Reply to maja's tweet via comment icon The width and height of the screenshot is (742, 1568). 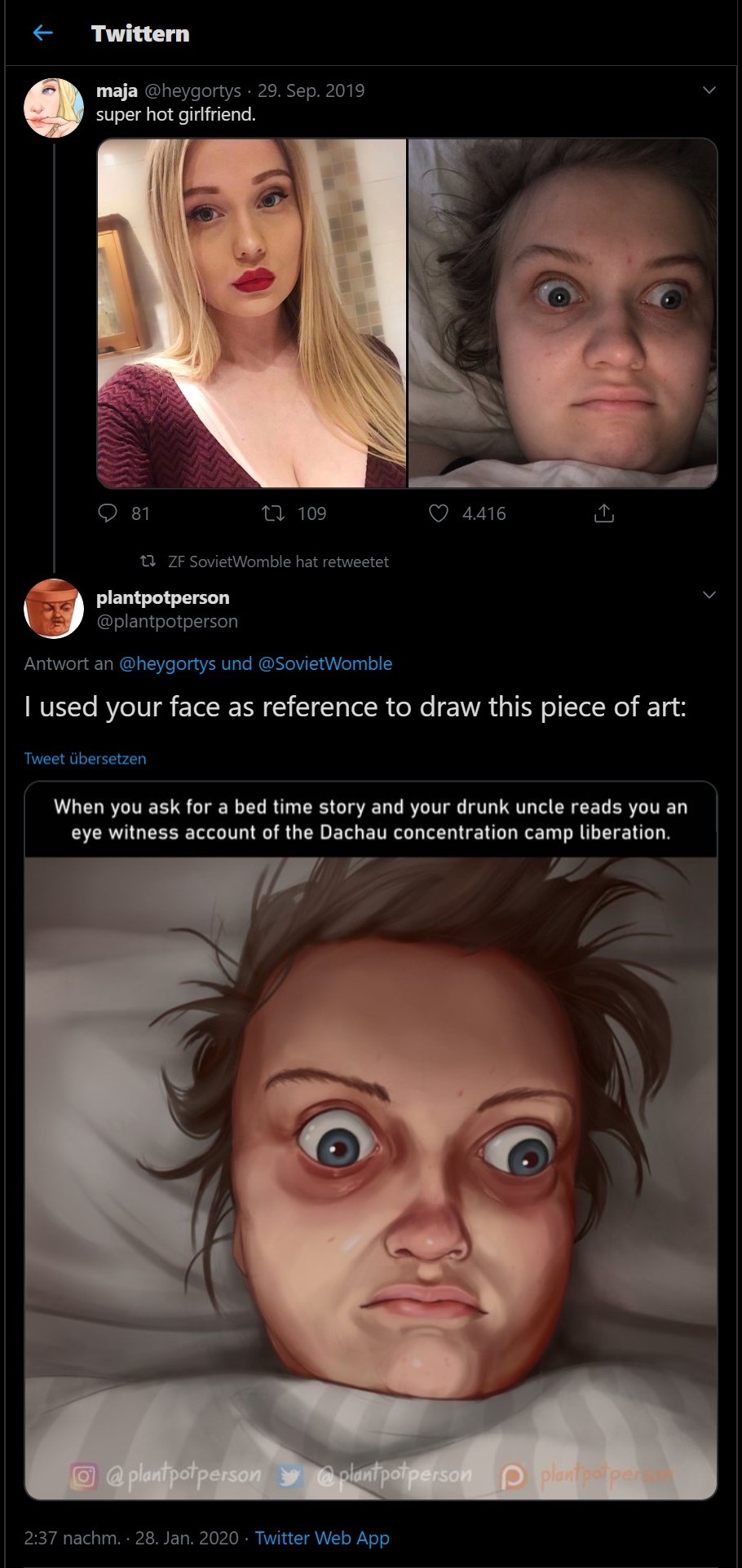coord(108,513)
